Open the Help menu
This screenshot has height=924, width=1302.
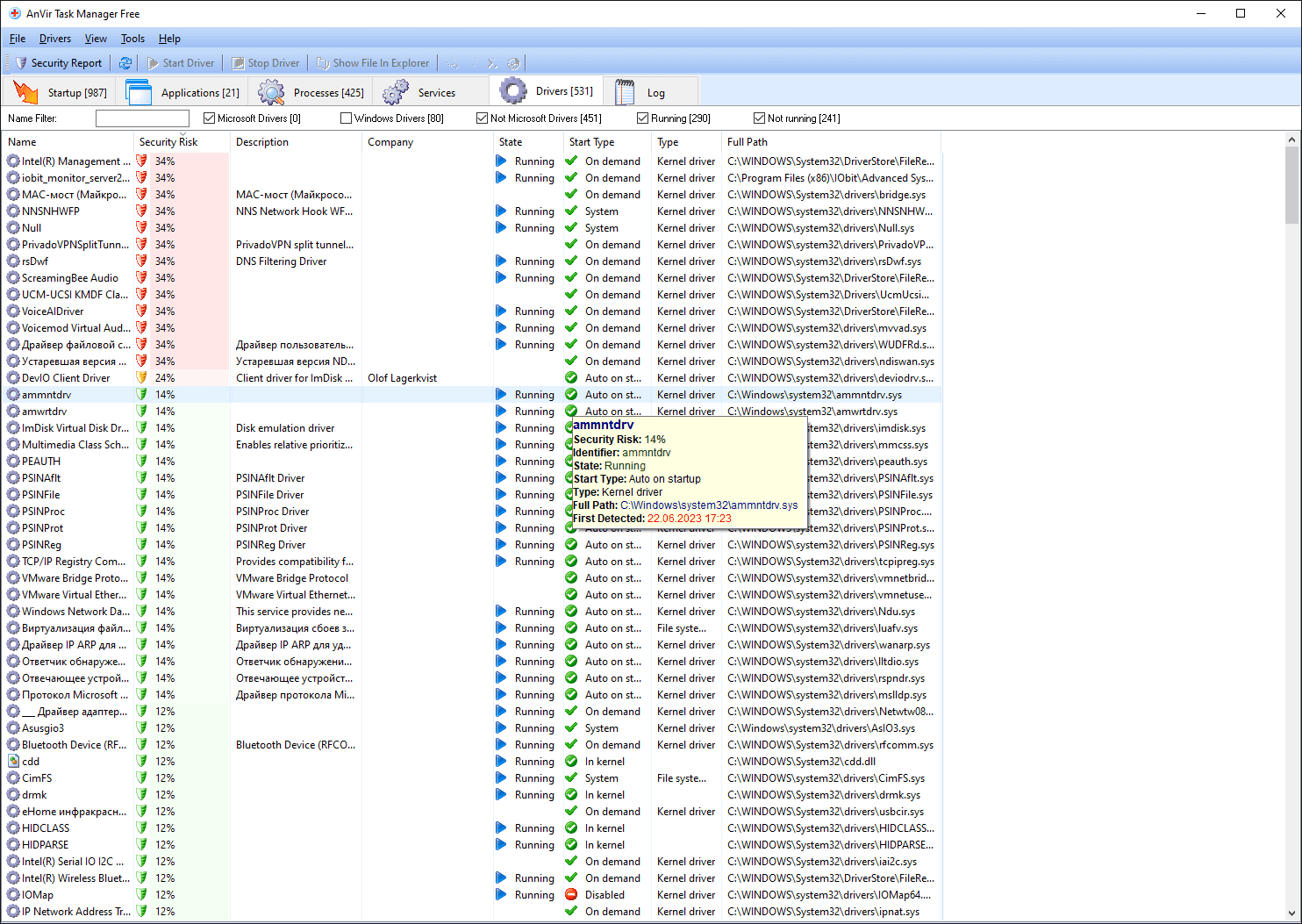(169, 39)
